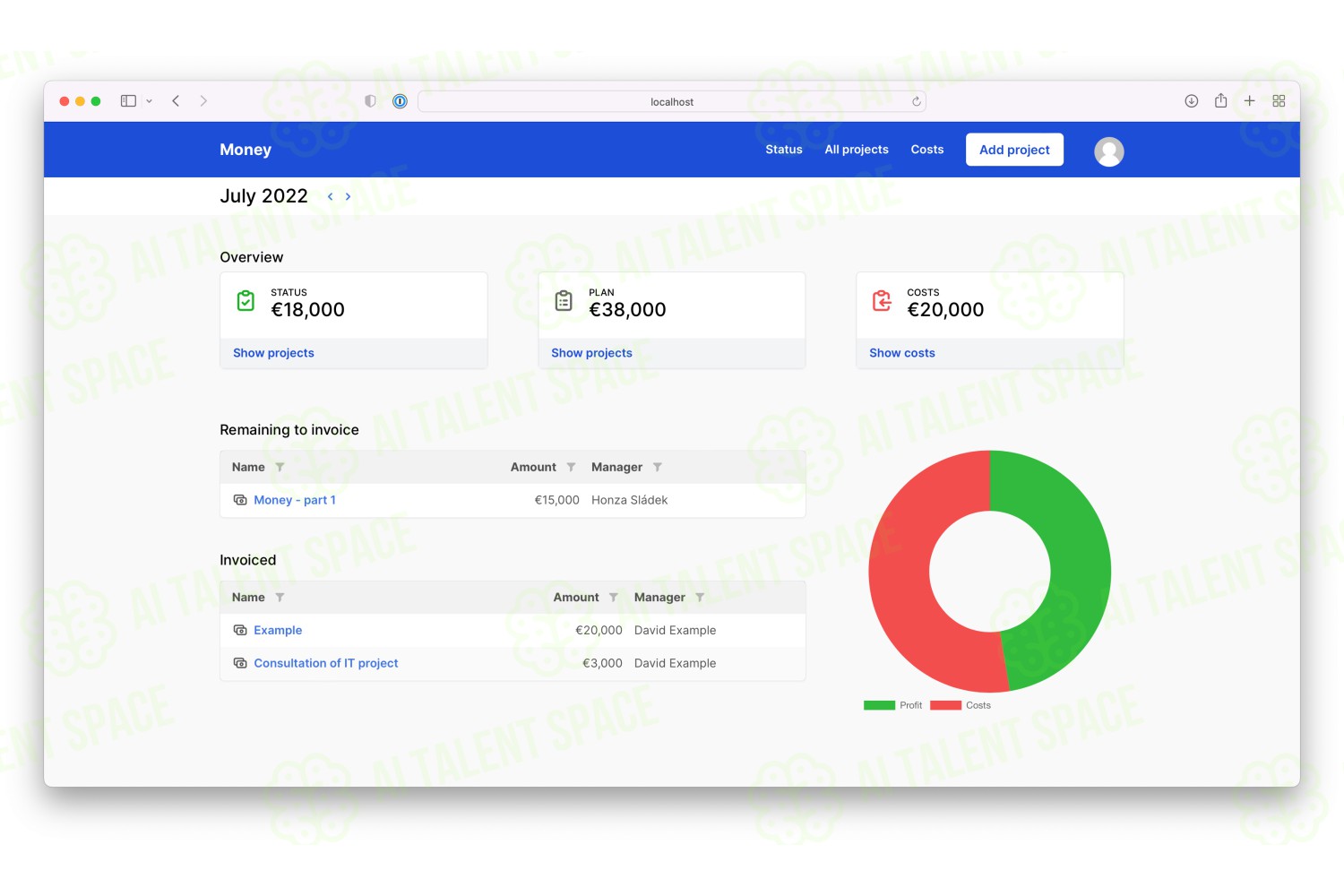
Task: Go to next month chevron
Action: pos(348,196)
